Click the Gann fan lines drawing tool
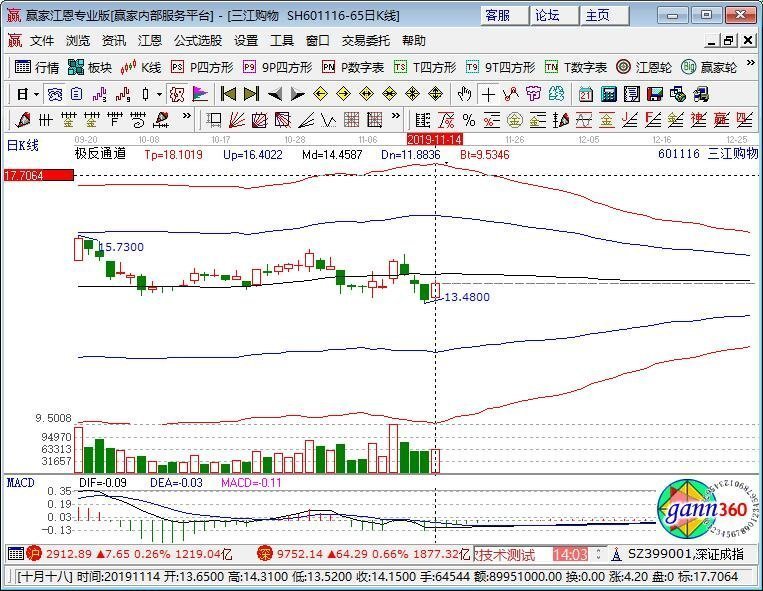The width and height of the screenshot is (763, 591). coord(237,119)
